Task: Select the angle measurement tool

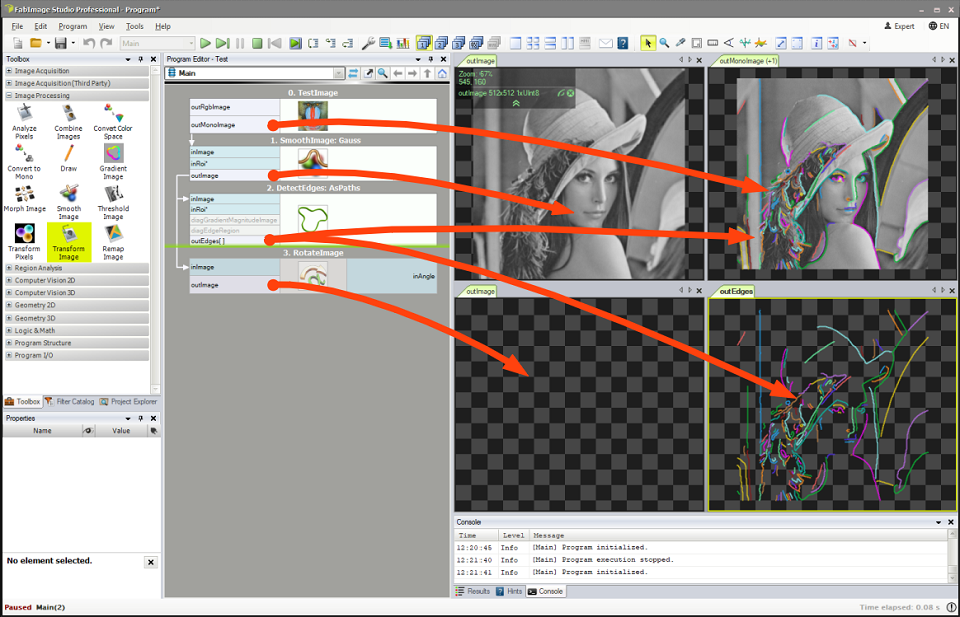Action: pos(729,43)
